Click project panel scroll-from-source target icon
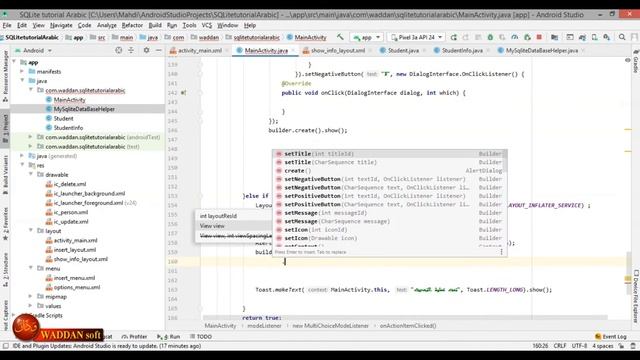This screenshot has width=640, height=360. point(118,50)
